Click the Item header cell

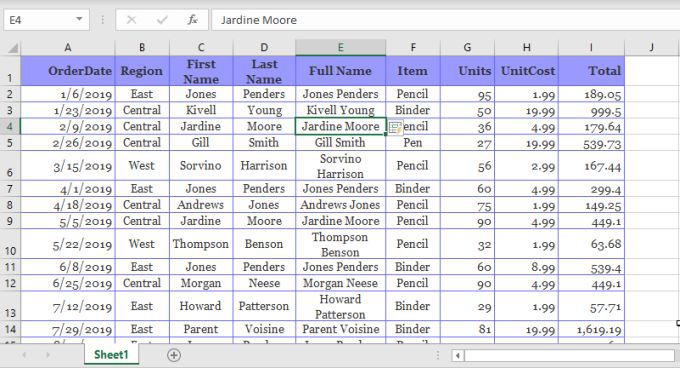point(413,71)
